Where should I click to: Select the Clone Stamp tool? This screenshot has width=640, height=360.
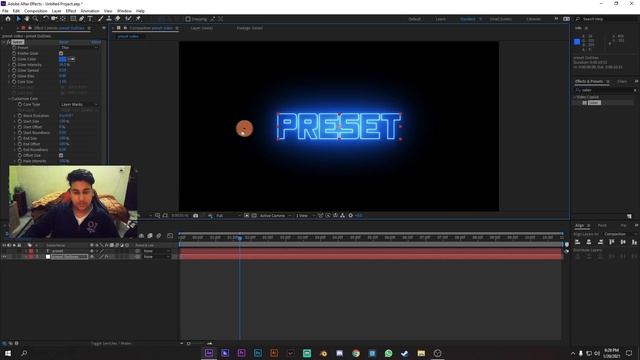coord(109,19)
